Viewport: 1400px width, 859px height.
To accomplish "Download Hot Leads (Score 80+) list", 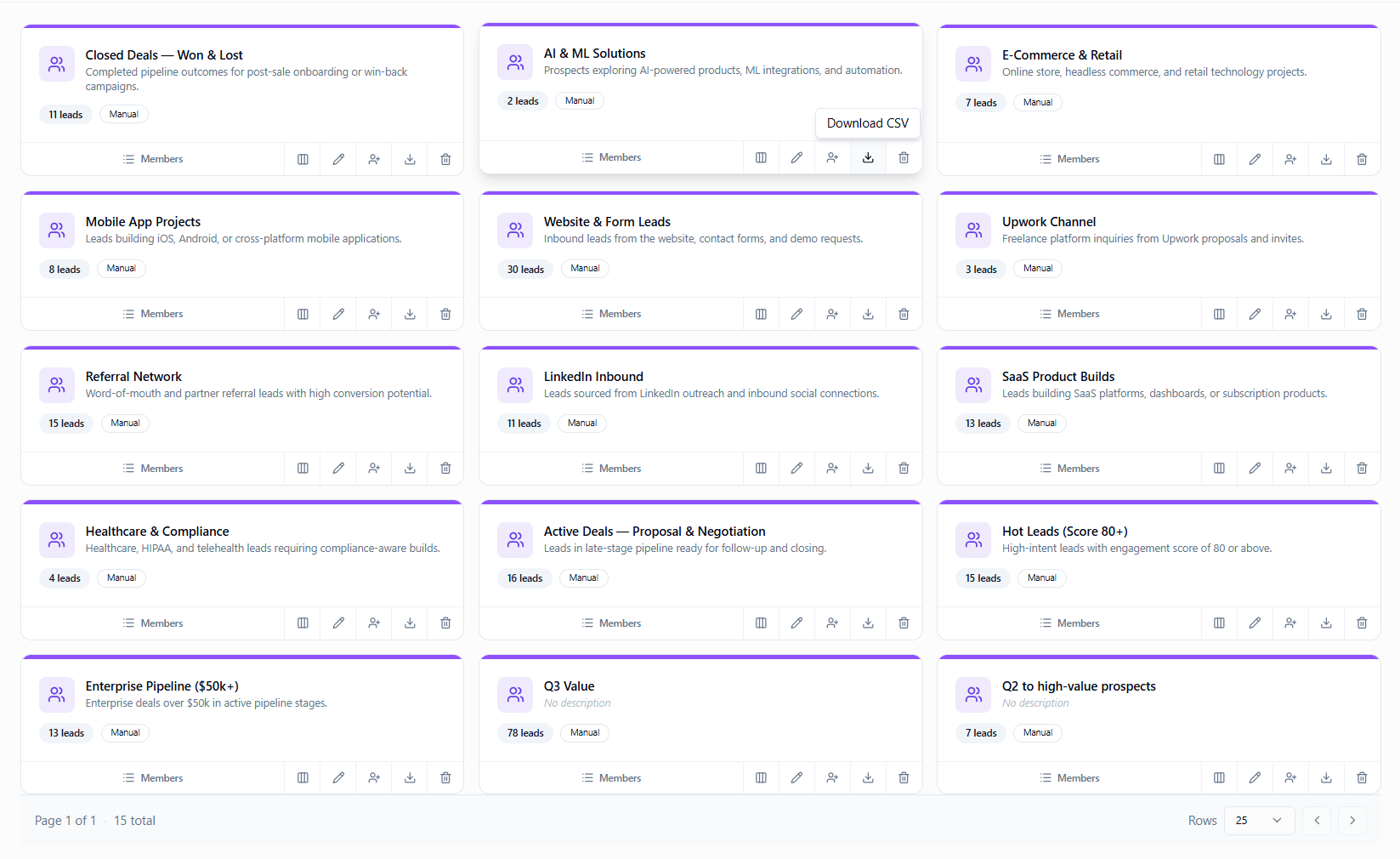I will 1326,623.
